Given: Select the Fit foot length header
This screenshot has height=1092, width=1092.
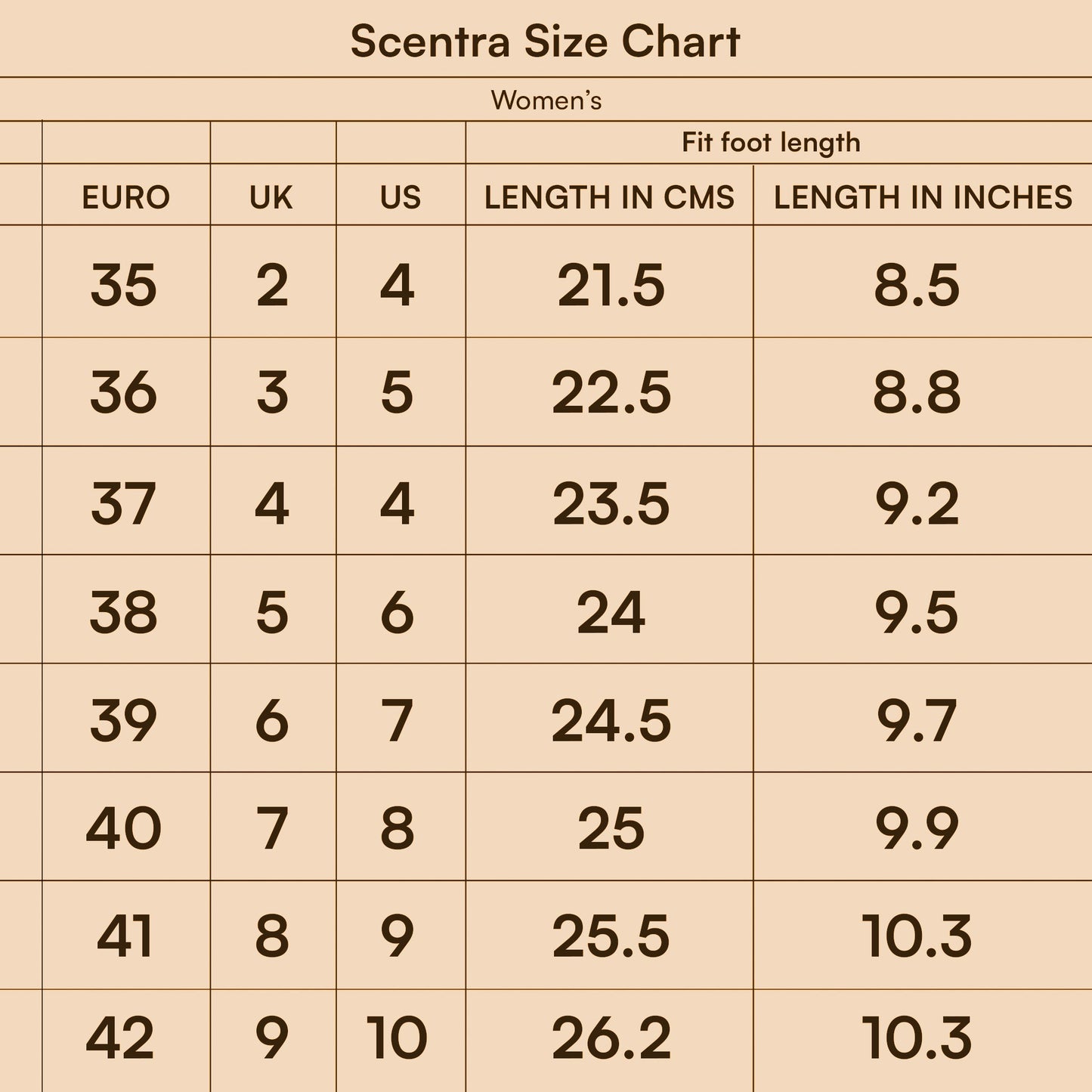Looking at the screenshot, I should tap(771, 142).
